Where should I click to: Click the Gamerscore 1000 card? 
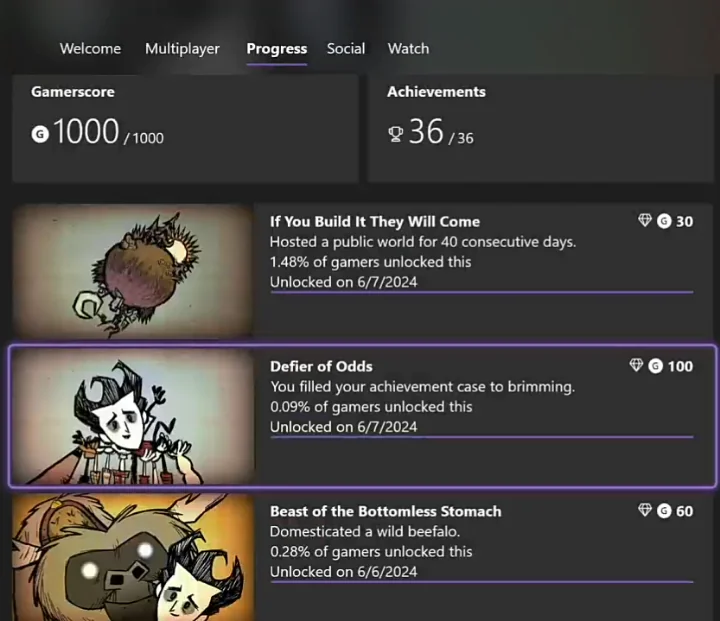[x=185, y=128]
